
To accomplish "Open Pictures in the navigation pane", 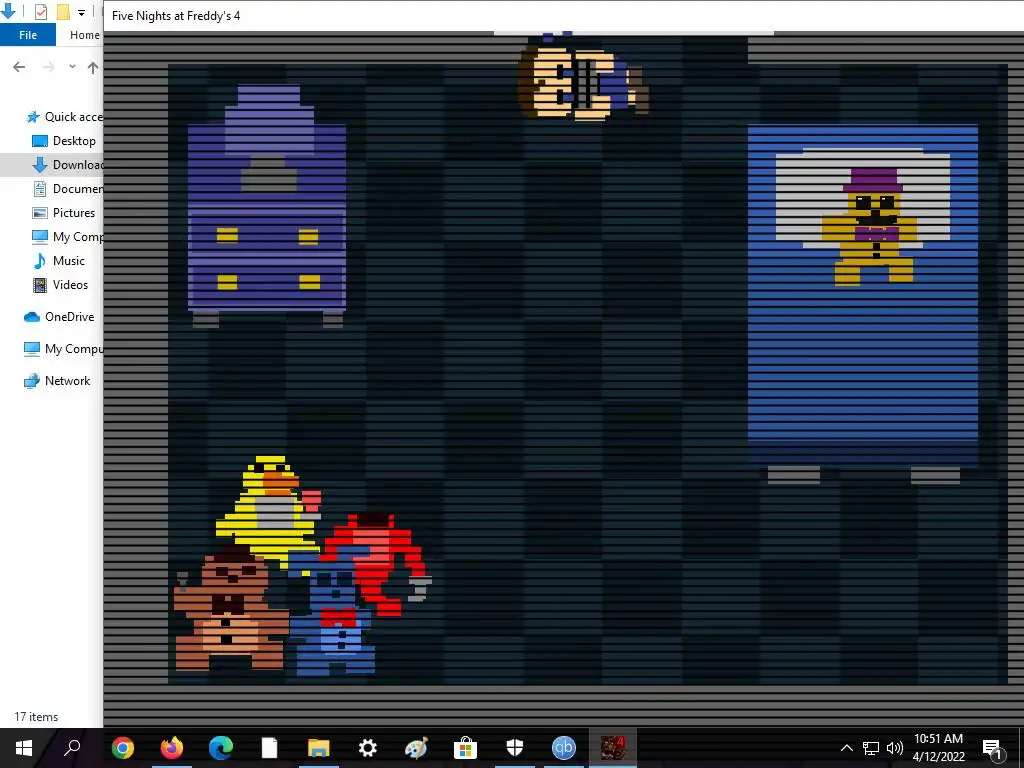I will coord(64,213).
